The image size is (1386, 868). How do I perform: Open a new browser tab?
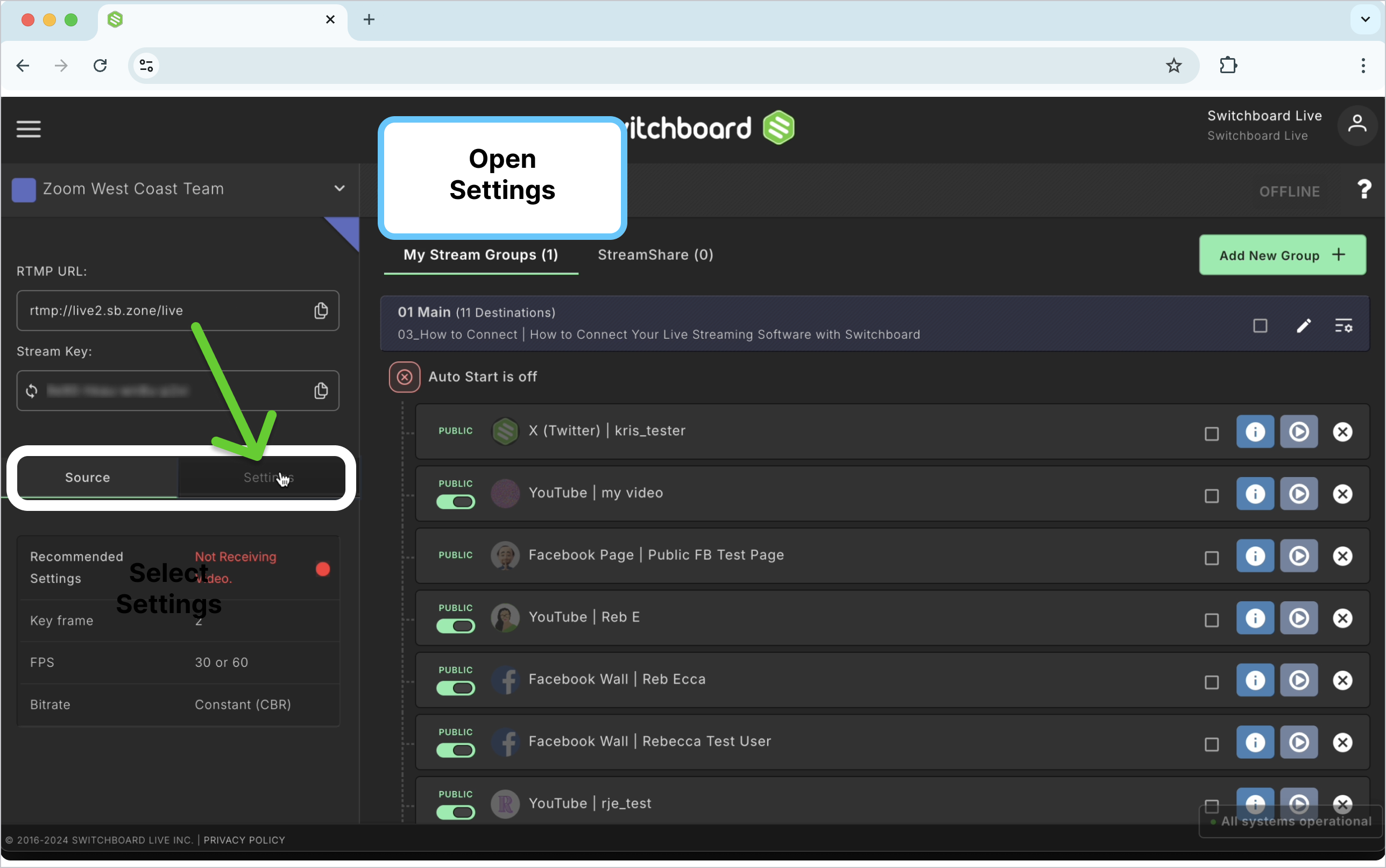click(369, 19)
